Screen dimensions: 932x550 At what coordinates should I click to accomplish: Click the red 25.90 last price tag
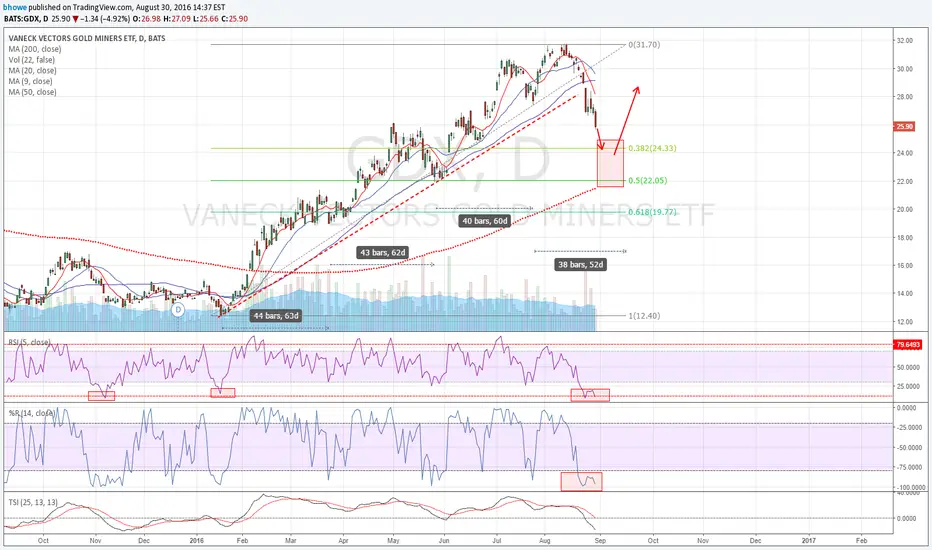coord(904,127)
